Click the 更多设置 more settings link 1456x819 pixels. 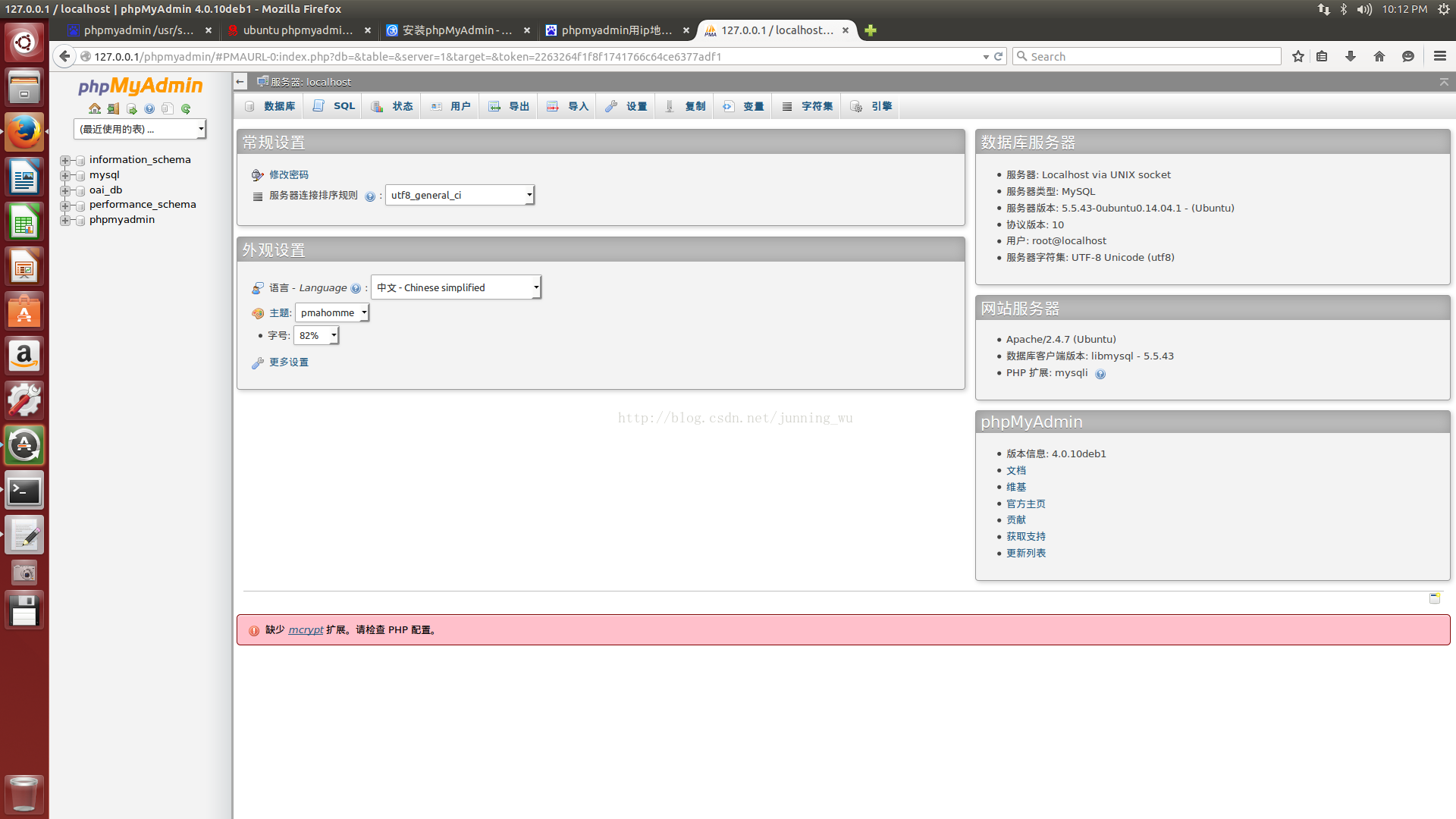(x=289, y=362)
